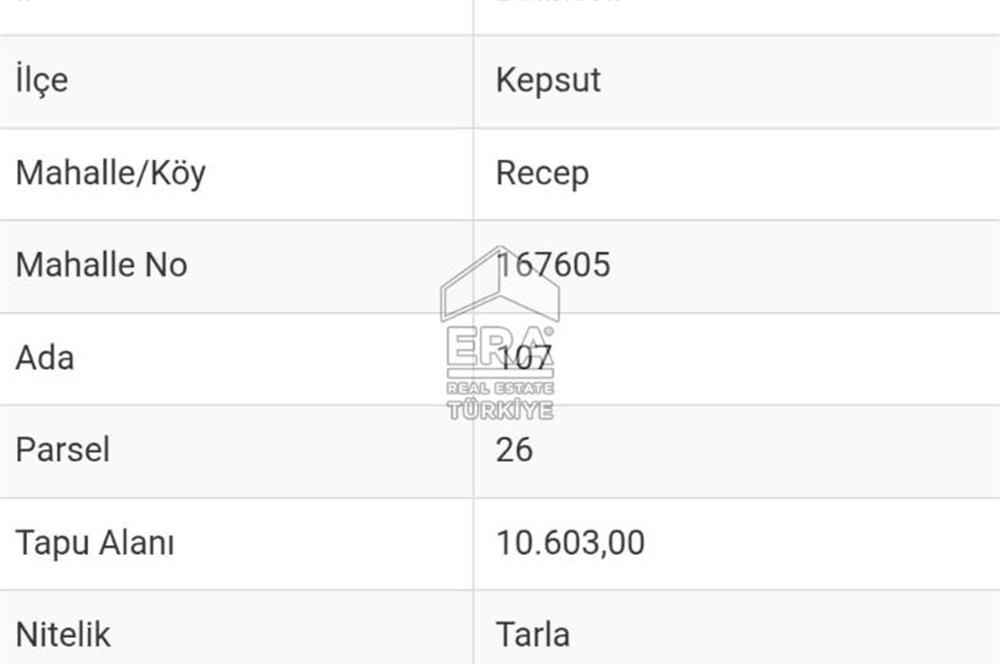This screenshot has height=664, width=1000.
Task: Click the house outline in ERA logo
Action: pos(500,284)
